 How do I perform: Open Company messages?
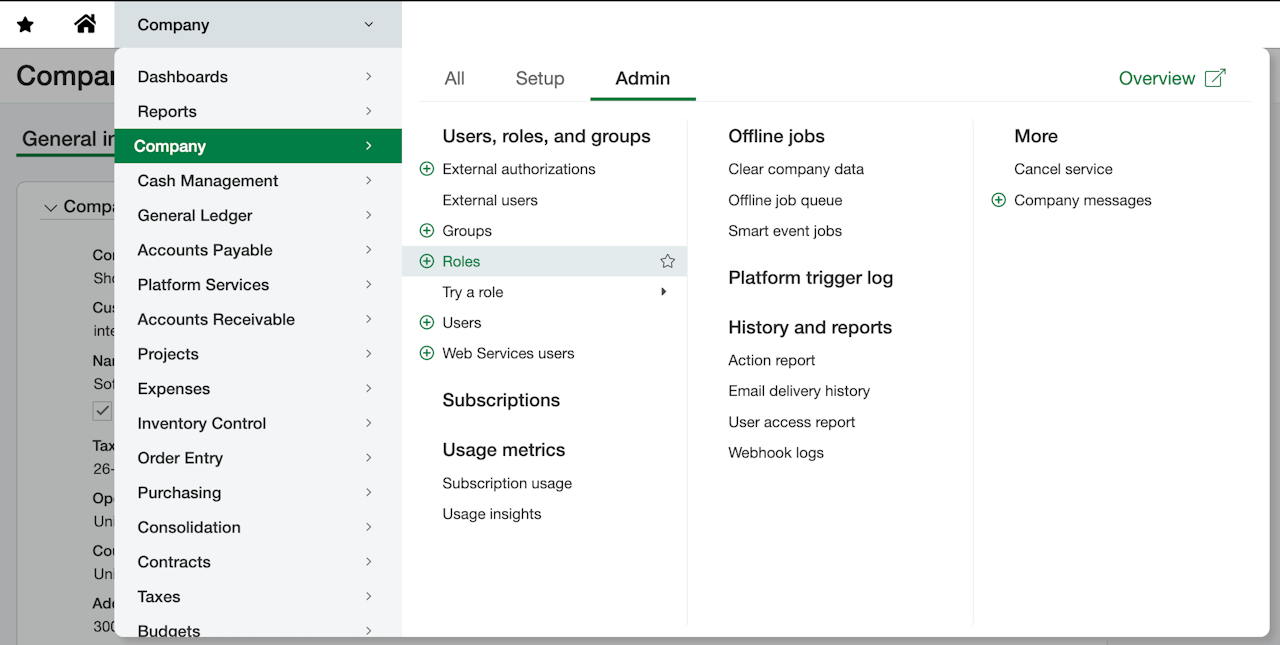pos(1083,200)
